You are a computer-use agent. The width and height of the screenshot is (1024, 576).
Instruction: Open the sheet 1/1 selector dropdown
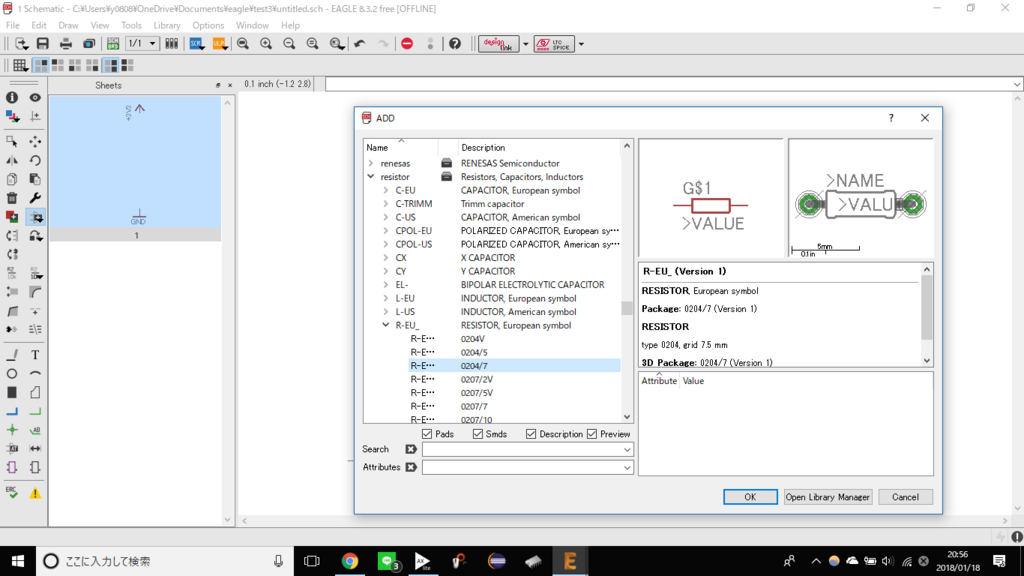pyautogui.click(x=152, y=44)
